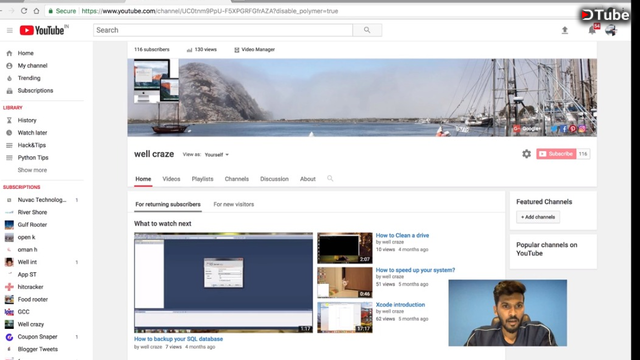This screenshot has height=360, width=640.
Task: Switch to the Discussion tab
Action: pos(274,179)
